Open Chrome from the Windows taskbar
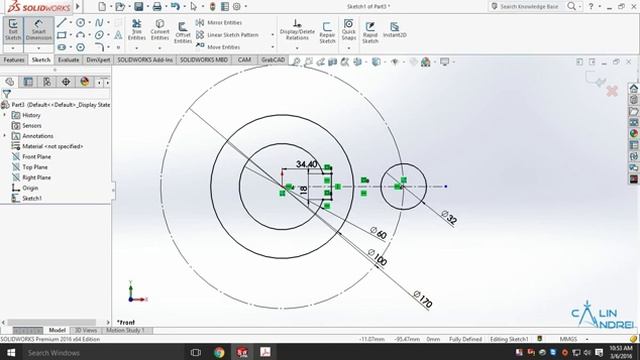Viewport: 640px width, 360px height. tap(219, 352)
